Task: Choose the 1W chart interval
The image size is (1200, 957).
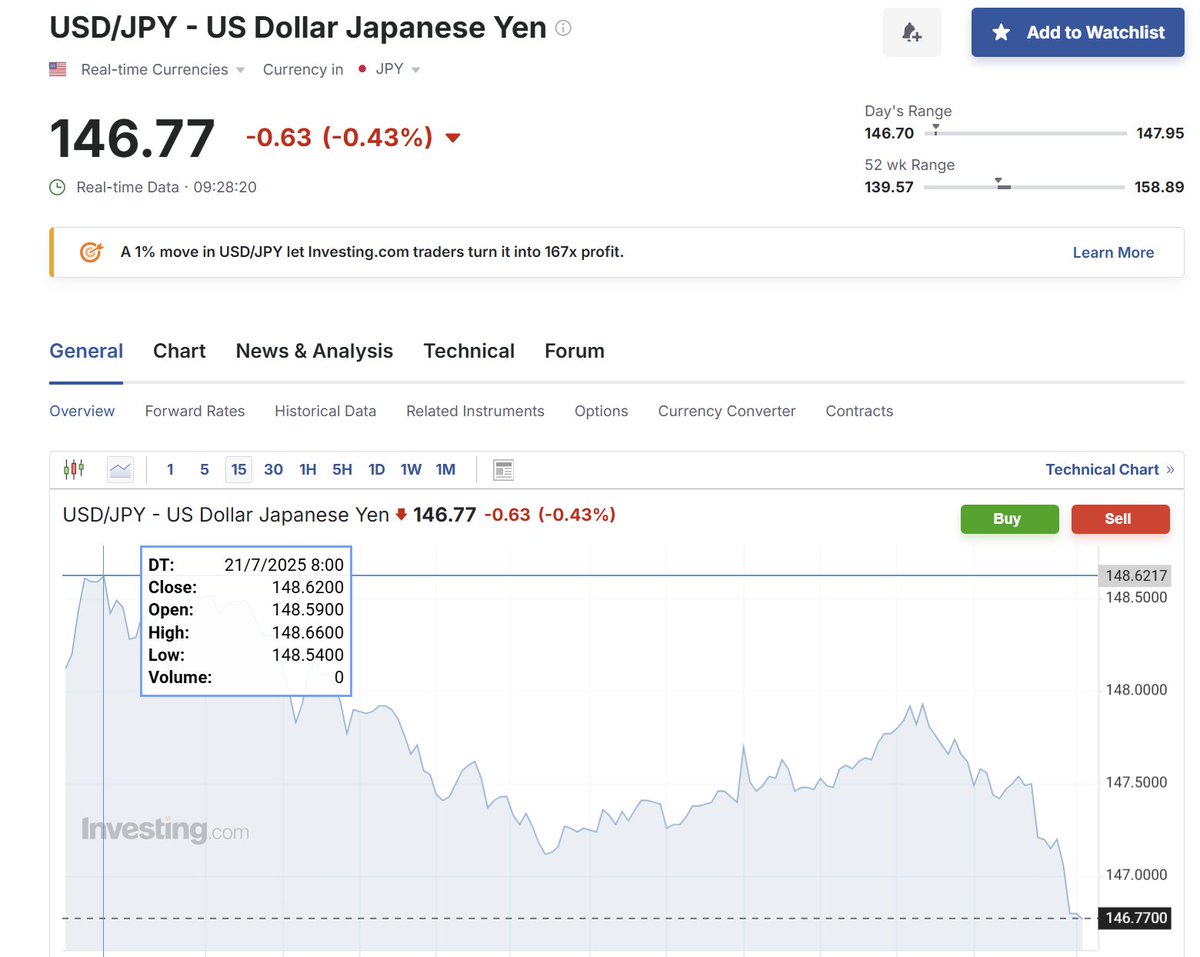Action: 411,469
